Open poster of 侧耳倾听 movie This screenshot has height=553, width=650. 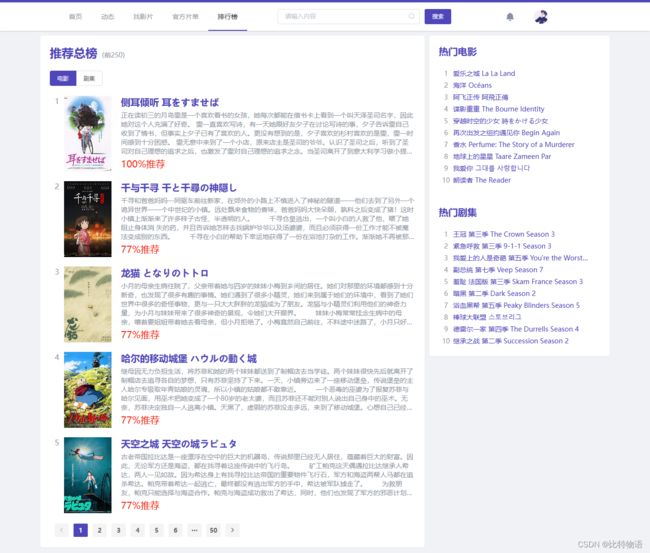pos(87,133)
